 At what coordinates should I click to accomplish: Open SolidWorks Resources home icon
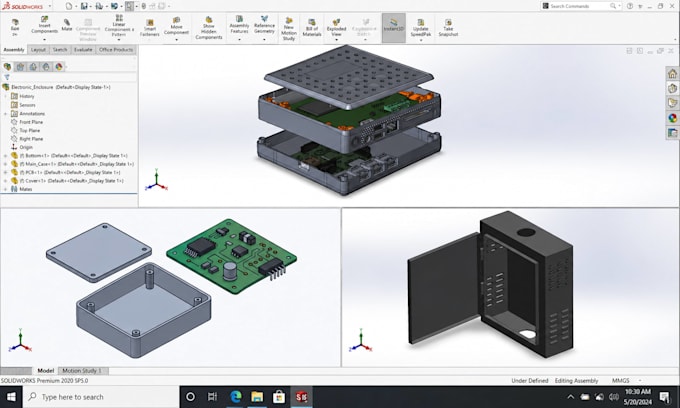point(672,74)
